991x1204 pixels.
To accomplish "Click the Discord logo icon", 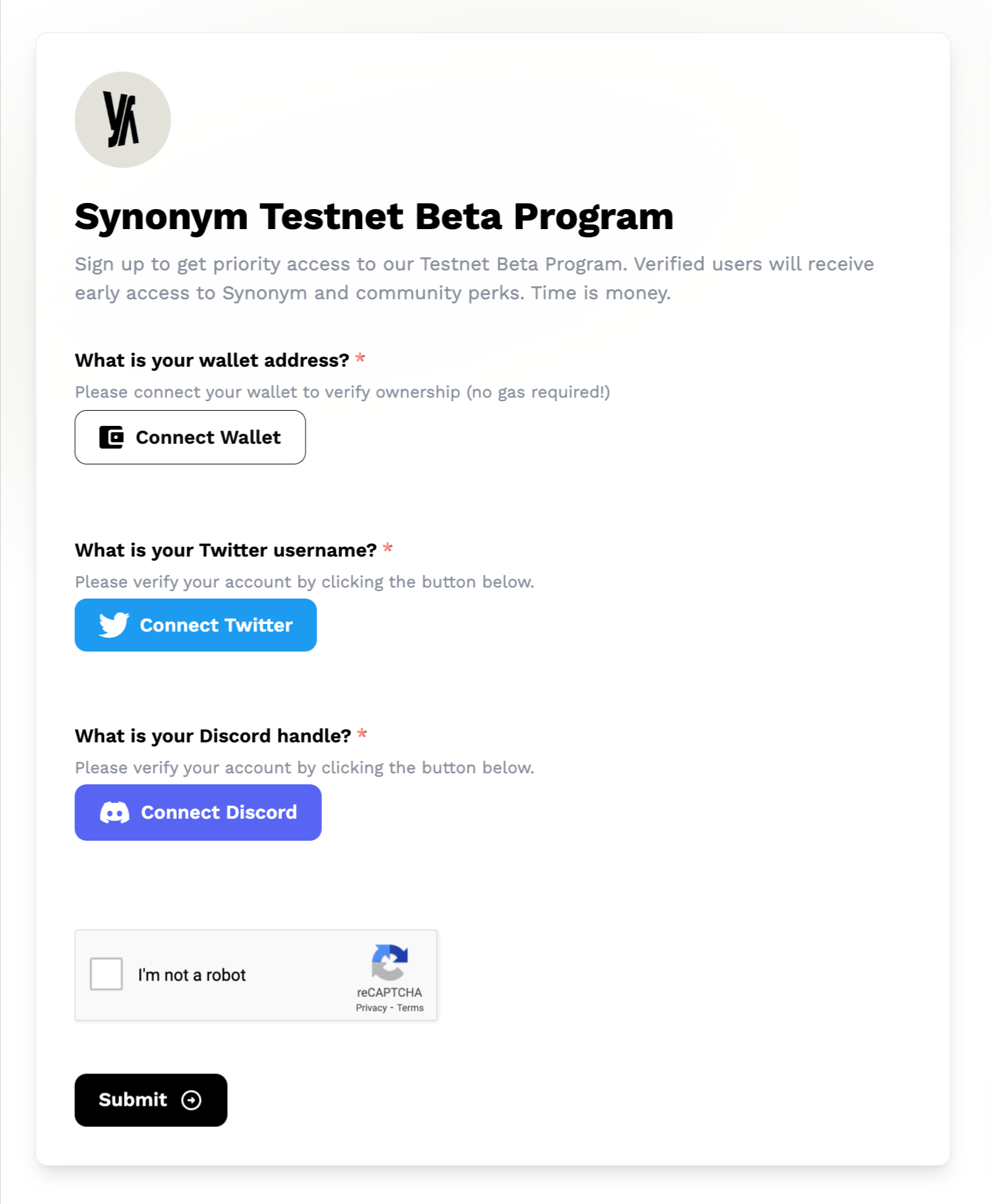I will click(x=115, y=813).
